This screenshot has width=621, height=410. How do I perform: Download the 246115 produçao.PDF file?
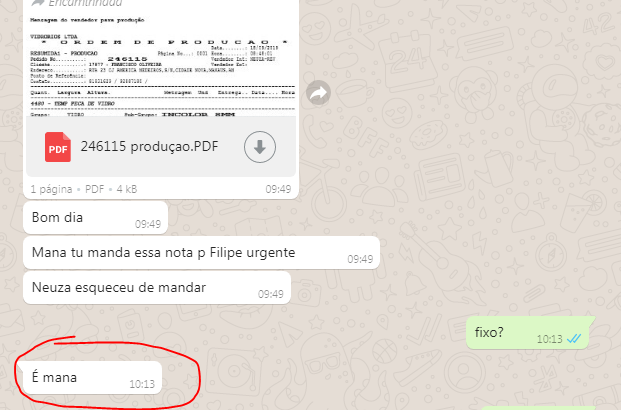tap(260, 147)
